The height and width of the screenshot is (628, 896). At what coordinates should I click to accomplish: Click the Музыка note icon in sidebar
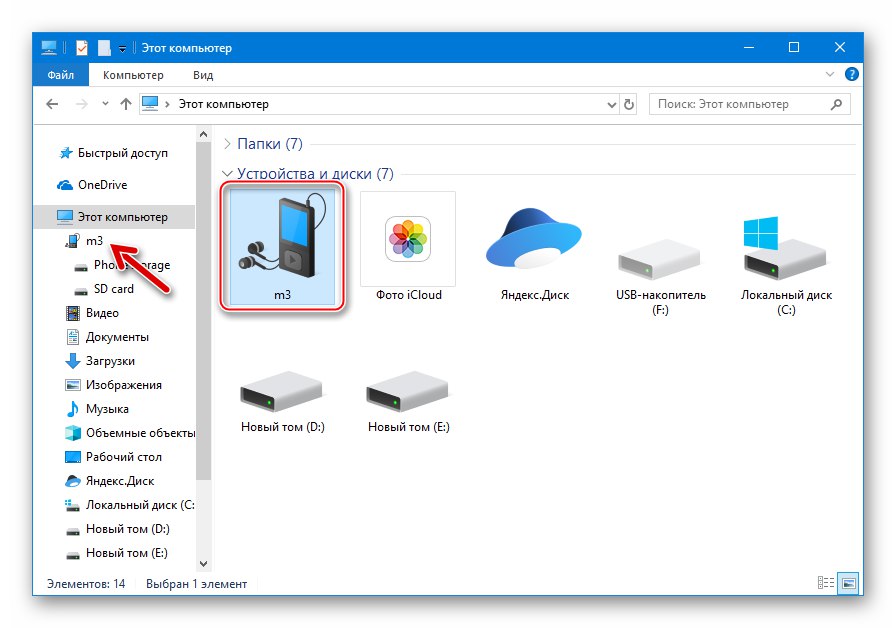[73, 409]
